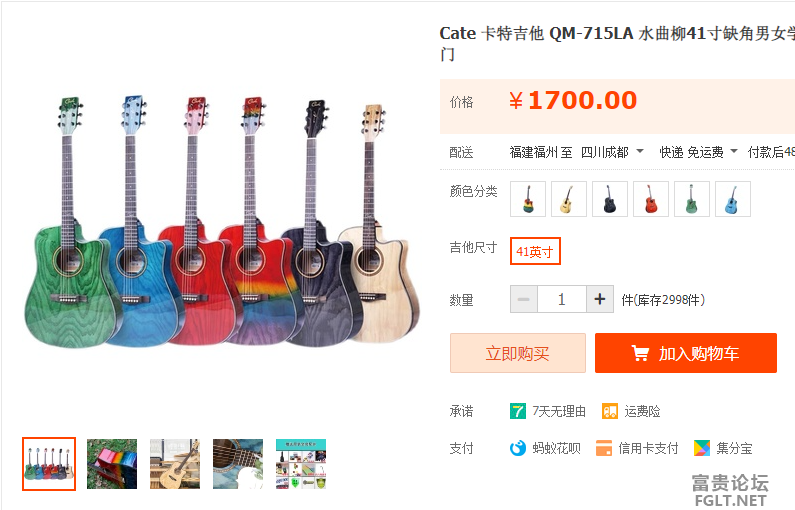The height and width of the screenshot is (510, 795).
Task: Increase quantity with the plus button
Action: tap(600, 299)
